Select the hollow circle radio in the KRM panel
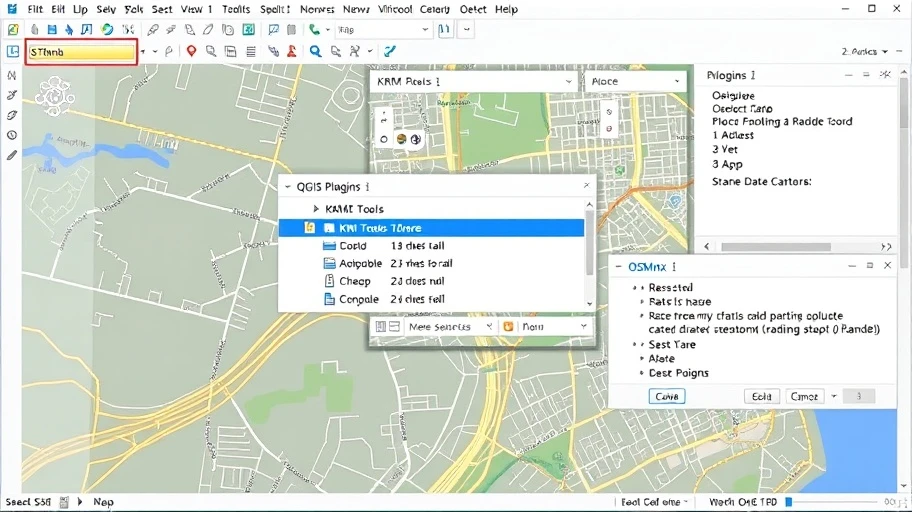Image resolution: width=912 pixels, height=512 pixels. 383,140
